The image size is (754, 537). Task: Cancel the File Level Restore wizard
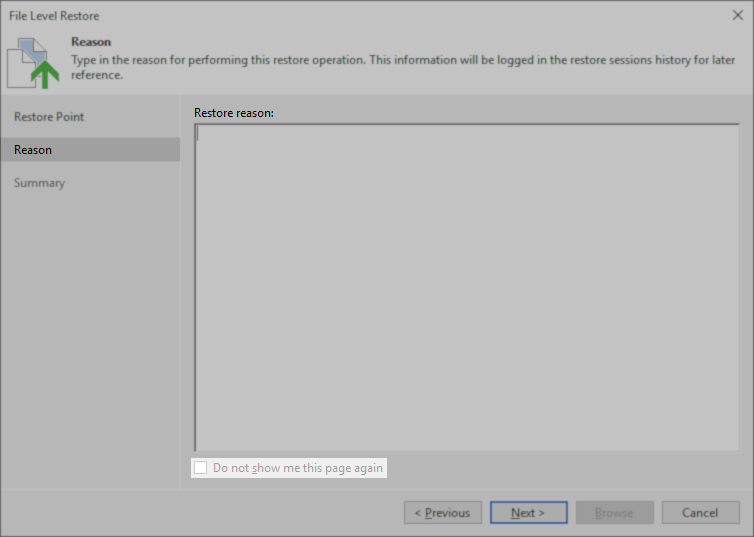(x=701, y=512)
